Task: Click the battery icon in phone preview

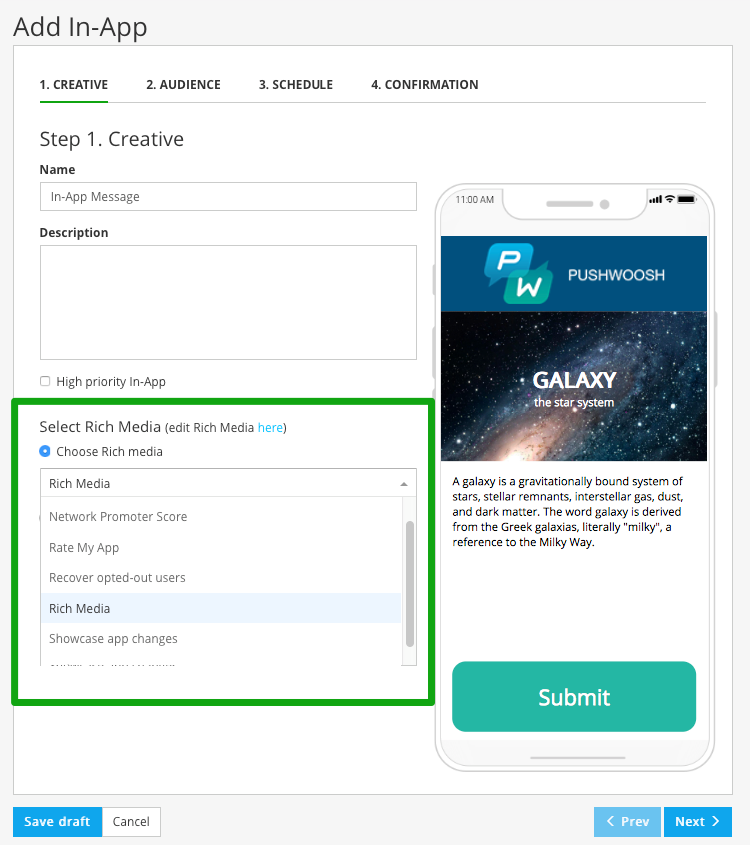Action: coord(687,199)
